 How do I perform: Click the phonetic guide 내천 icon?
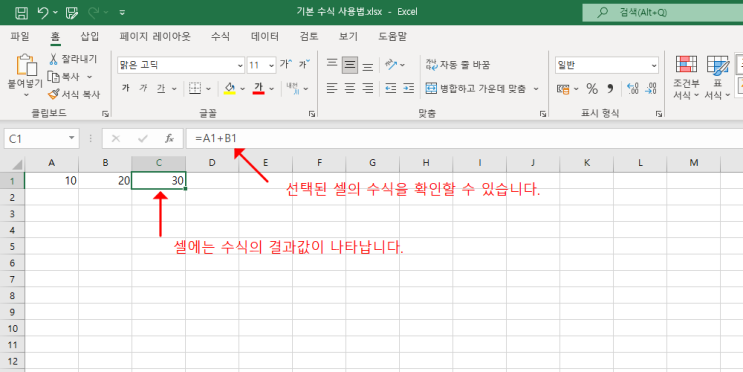[x=293, y=88]
